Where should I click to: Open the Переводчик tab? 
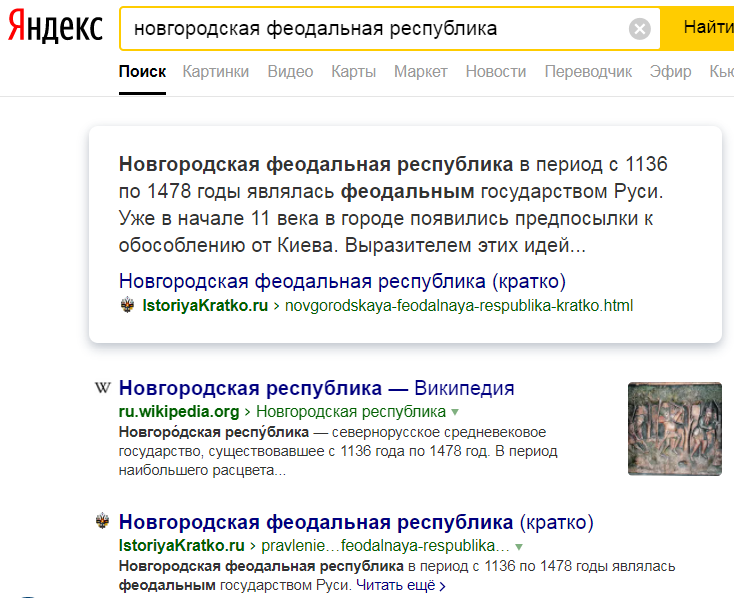[588, 72]
